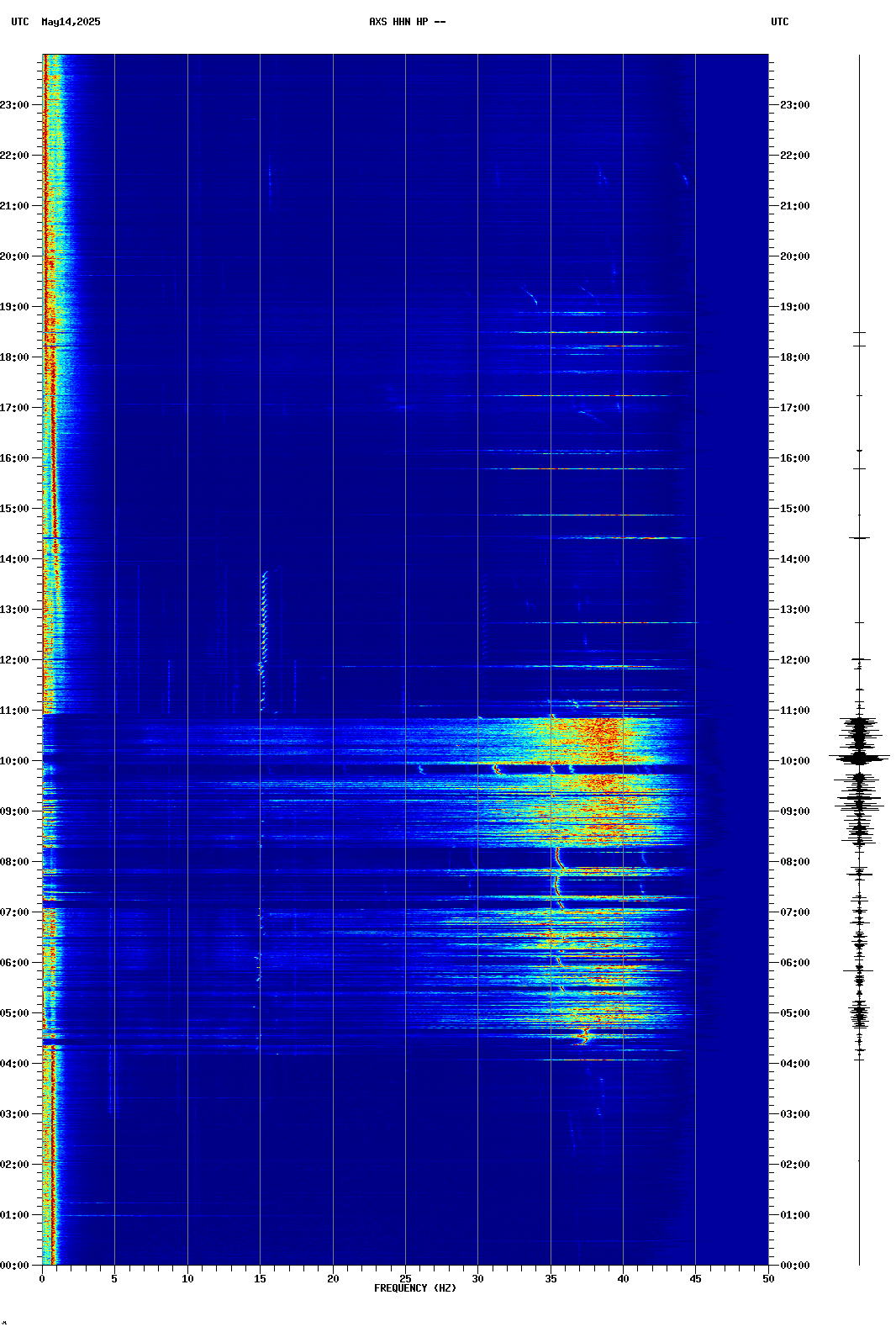Select the '22:00' label on the right time axis
The width and height of the screenshot is (896, 1332).
click(x=795, y=156)
